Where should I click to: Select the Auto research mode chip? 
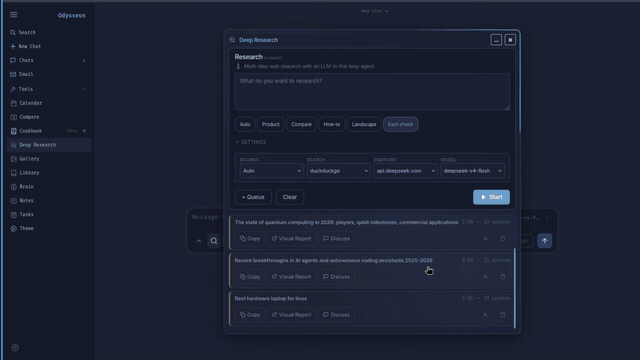point(245,124)
